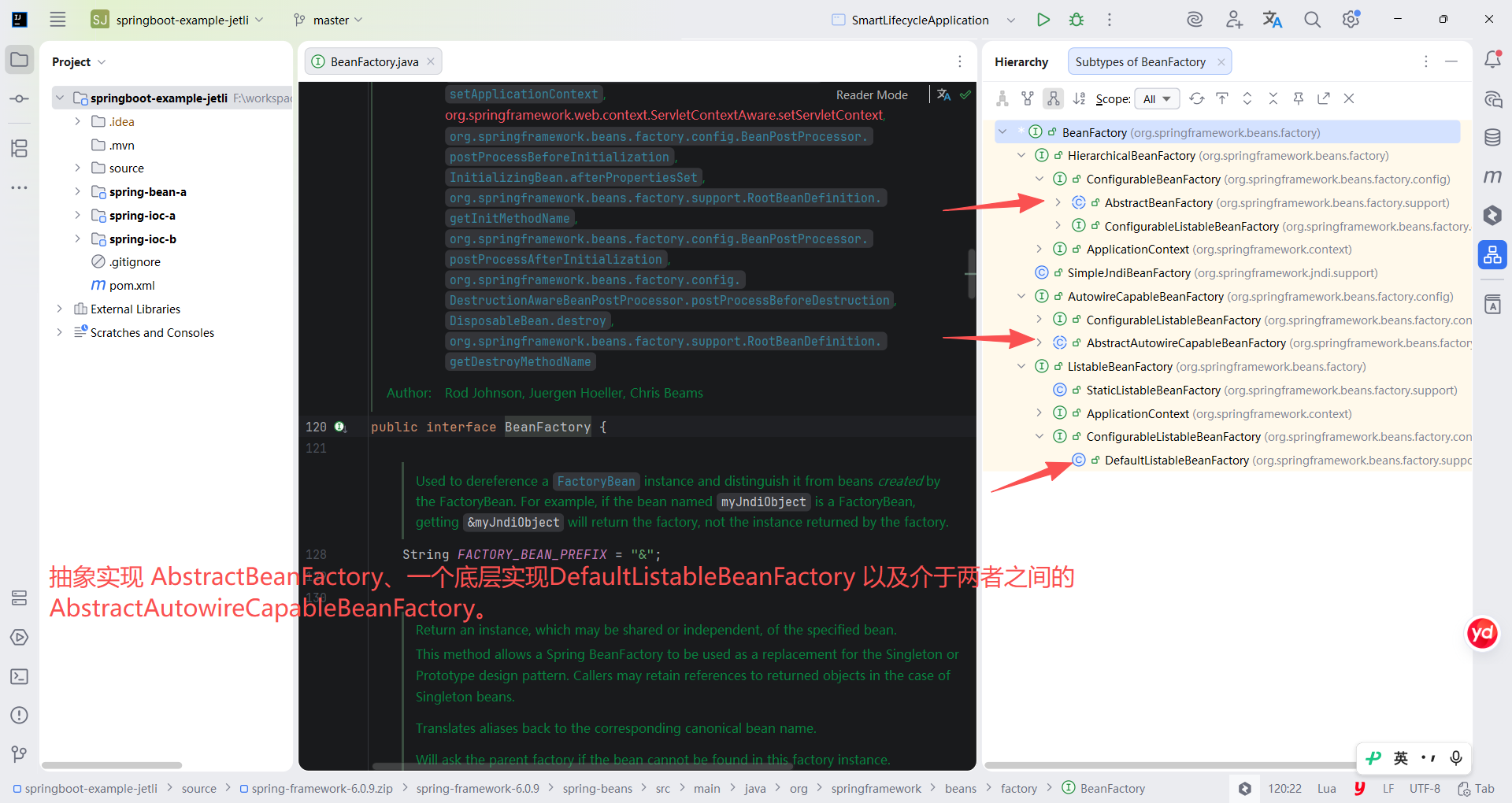The height and width of the screenshot is (803, 1512).
Task: Click FactoryBean link in documentation
Action: (596, 481)
